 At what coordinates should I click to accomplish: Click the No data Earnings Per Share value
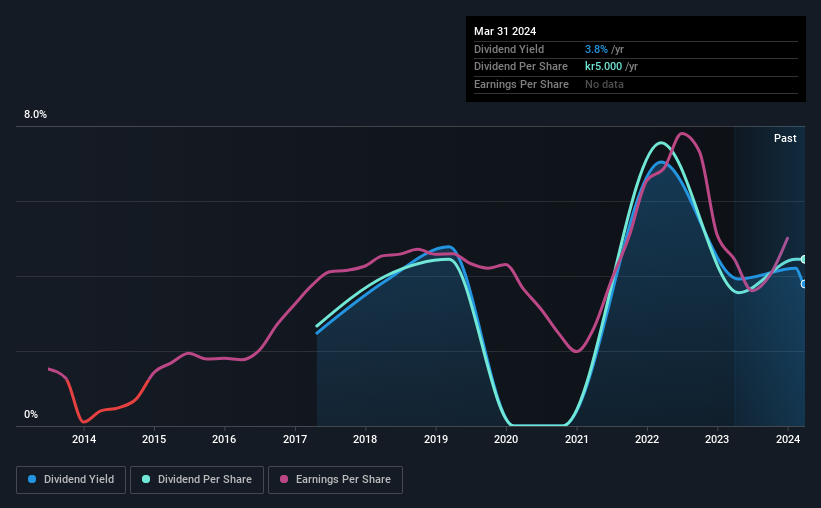pyautogui.click(x=604, y=84)
